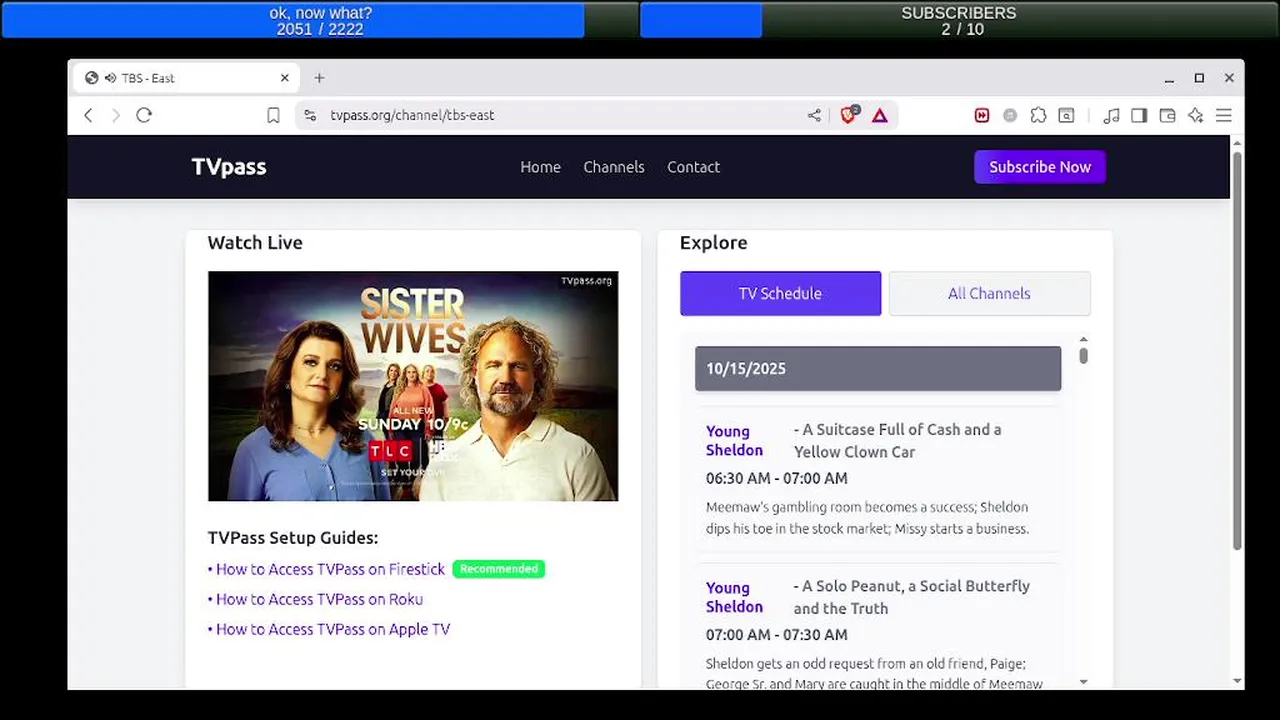The width and height of the screenshot is (1280, 720).
Task: Open the Channels navigation link
Action: [614, 167]
